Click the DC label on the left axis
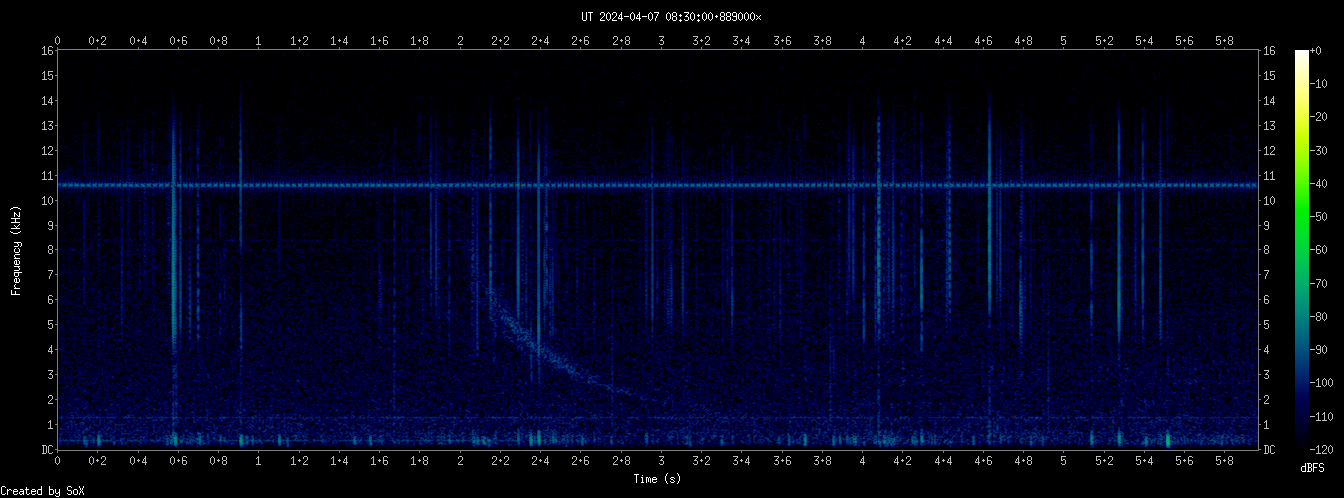Screen dimensions: 1344x498 pos(47,450)
